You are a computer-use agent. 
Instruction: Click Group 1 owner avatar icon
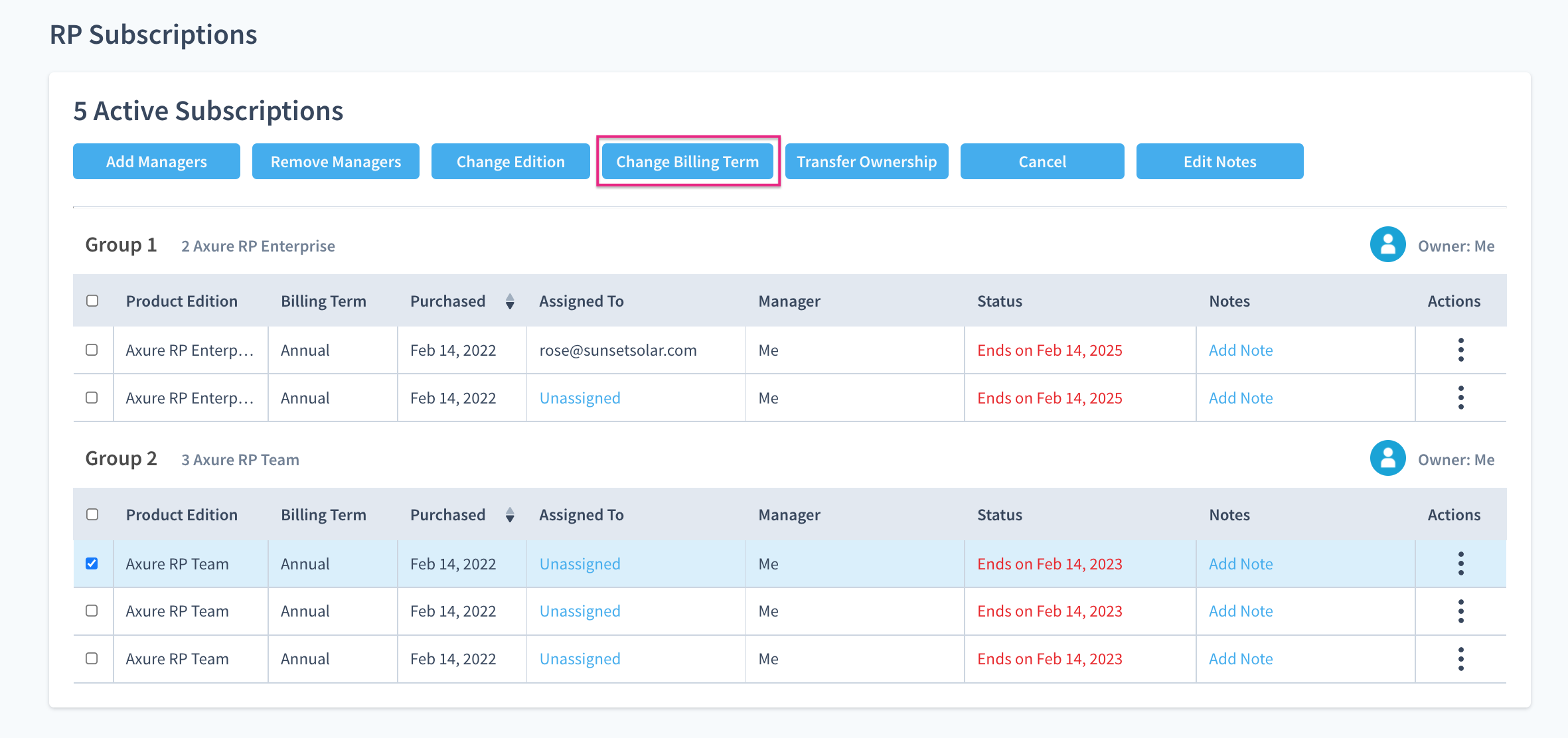click(1387, 245)
